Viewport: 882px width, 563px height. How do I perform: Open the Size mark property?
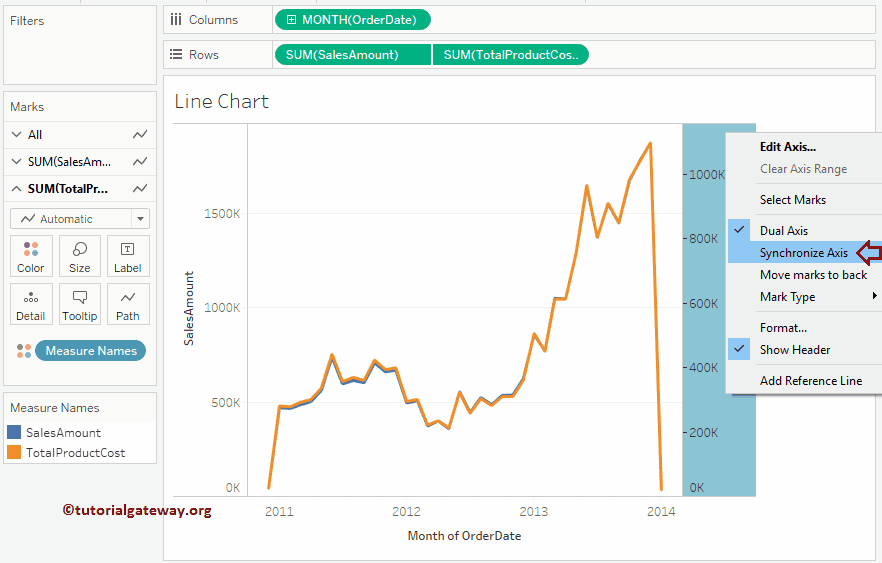point(80,256)
